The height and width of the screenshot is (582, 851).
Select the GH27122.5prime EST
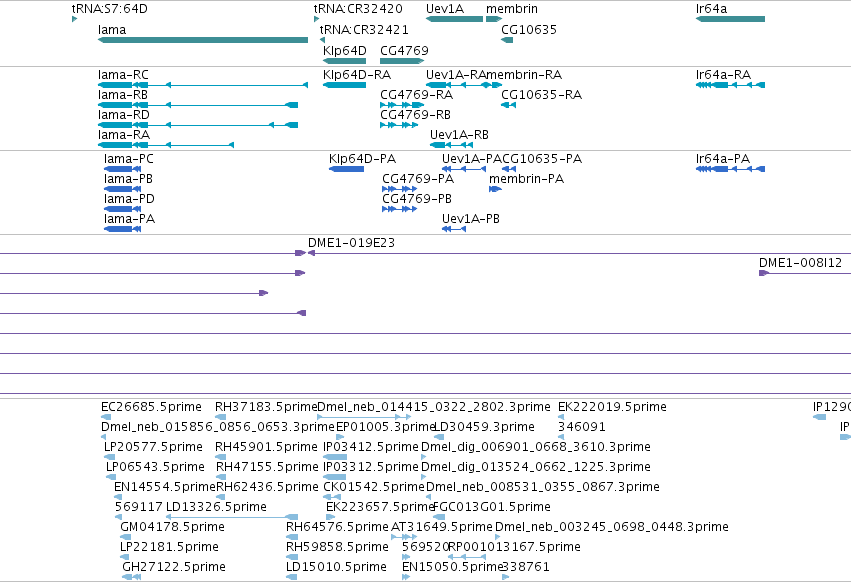pos(174,568)
